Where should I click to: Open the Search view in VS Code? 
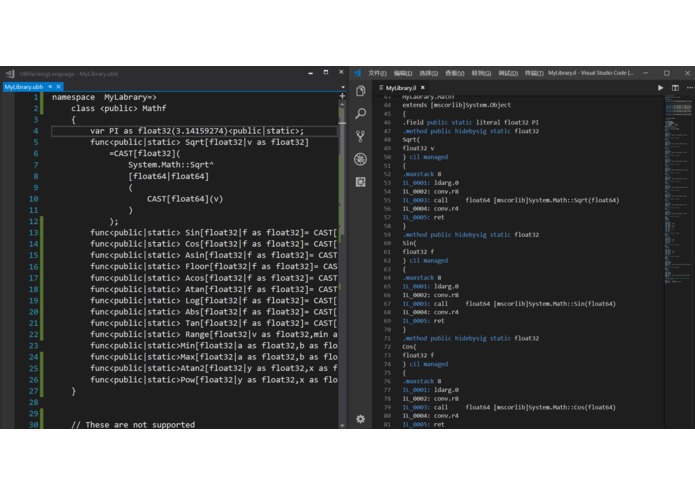click(x=361, y=113)
